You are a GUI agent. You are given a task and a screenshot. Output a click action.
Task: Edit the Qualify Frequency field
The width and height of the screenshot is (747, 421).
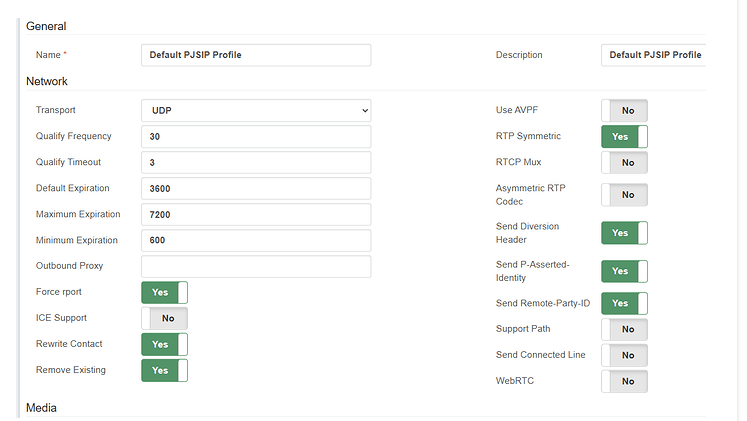point(256,137)
